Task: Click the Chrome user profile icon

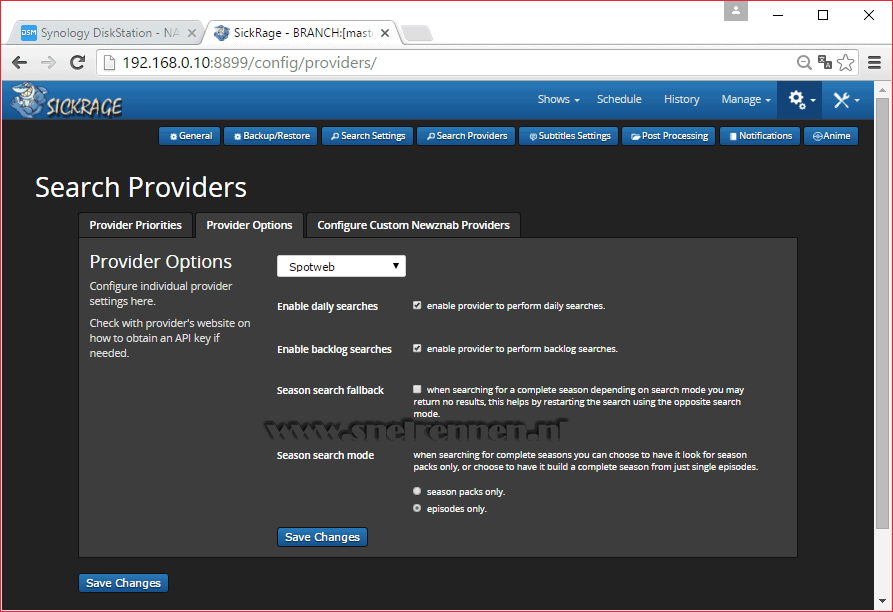Action: pos(736,11)
